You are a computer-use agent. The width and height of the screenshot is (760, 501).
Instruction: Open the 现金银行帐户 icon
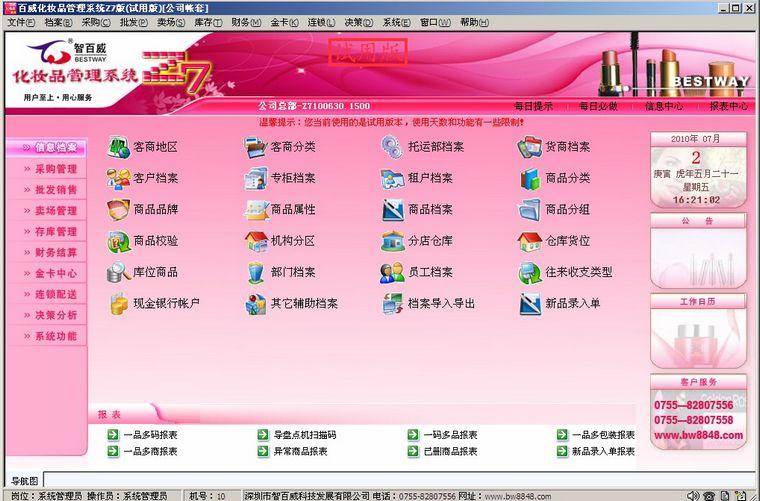click(118, 304)
